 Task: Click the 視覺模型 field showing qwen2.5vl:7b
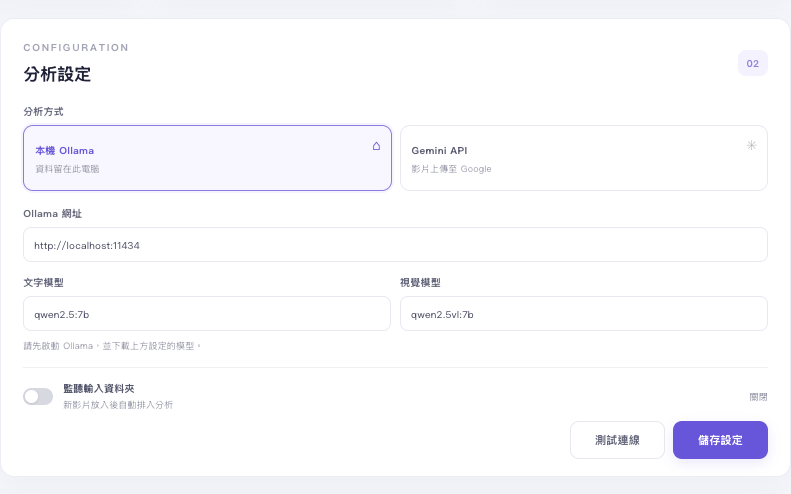[584, 314]
